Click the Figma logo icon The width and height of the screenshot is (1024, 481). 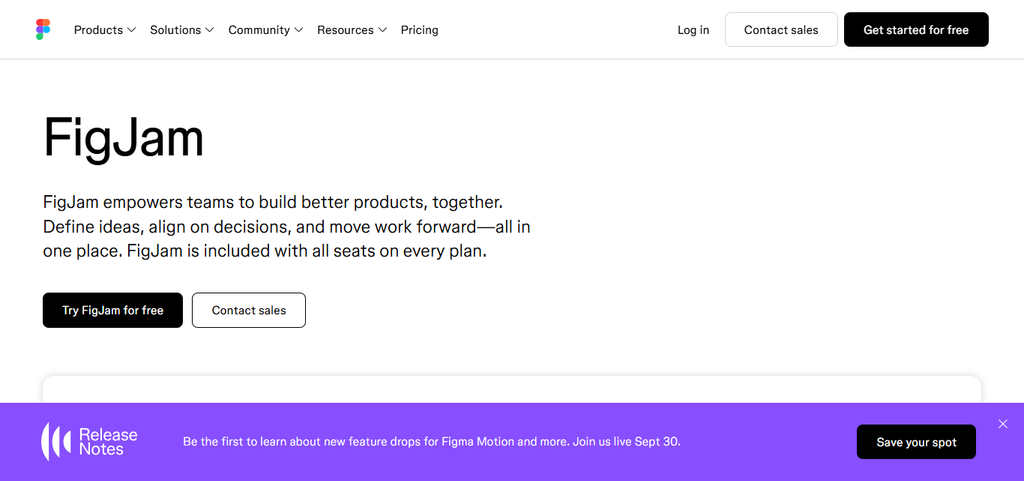(43, 29)
